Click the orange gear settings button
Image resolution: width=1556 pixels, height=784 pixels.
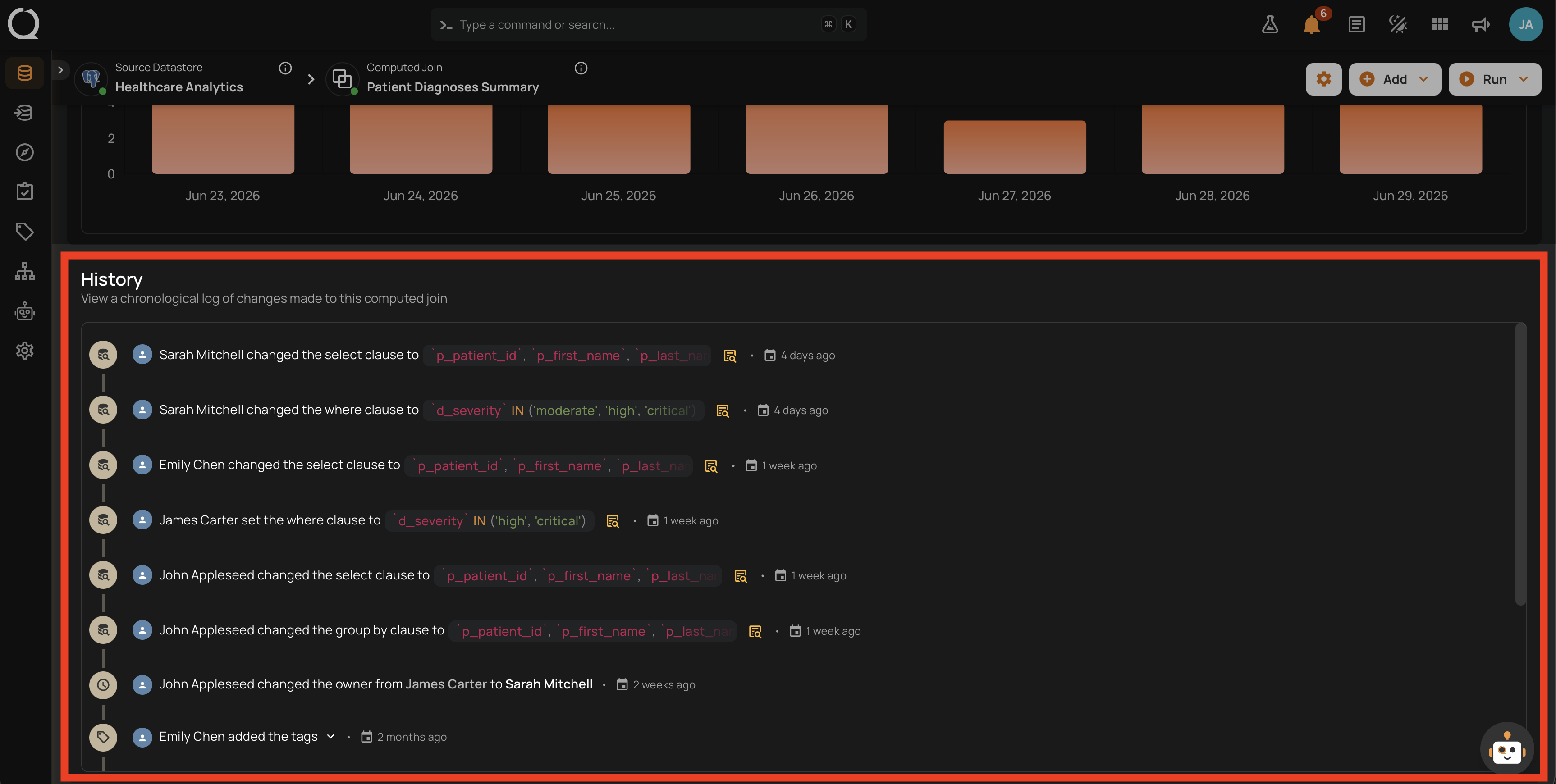[x=1323, y=79]
